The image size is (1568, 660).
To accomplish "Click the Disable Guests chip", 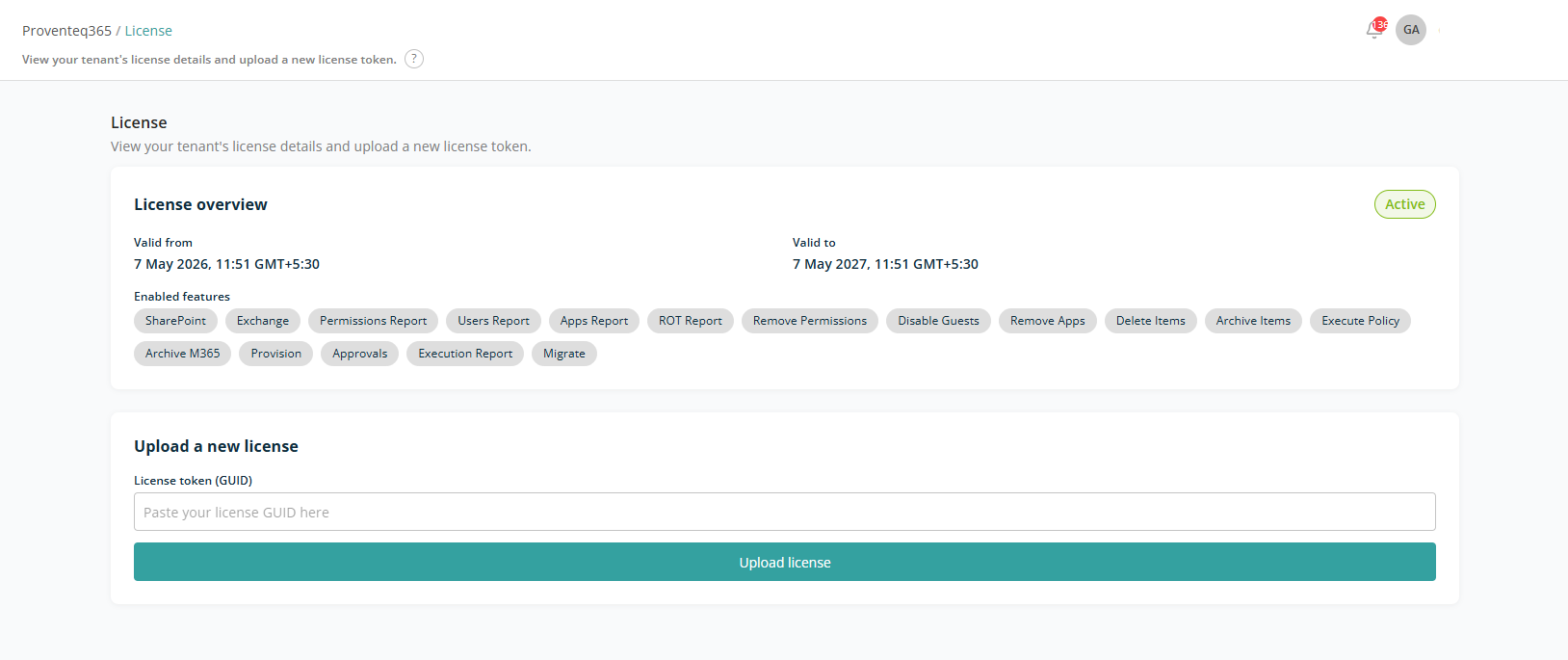I will tap(939, 321).
